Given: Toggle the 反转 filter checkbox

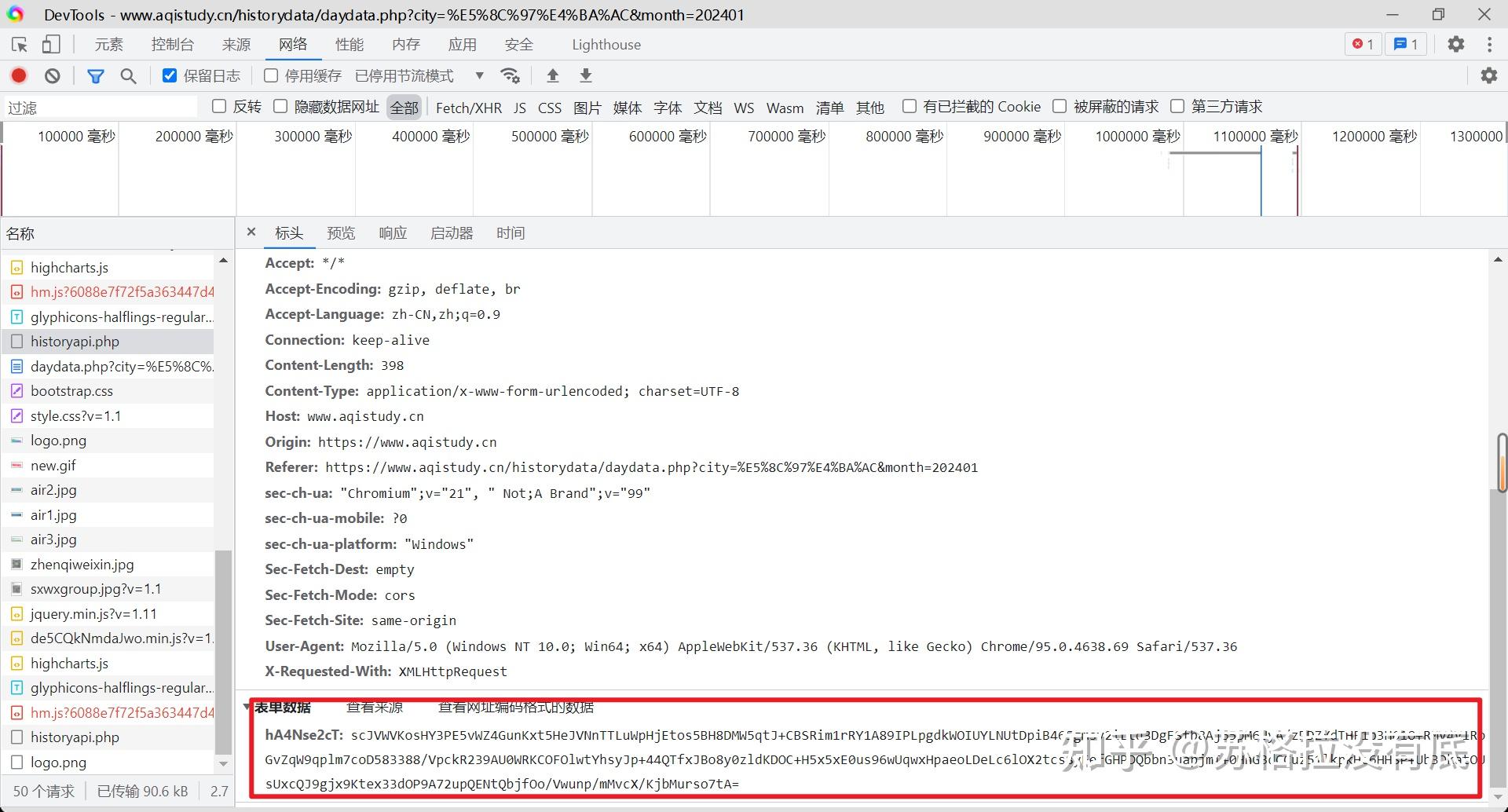Looking at the screenshot, I should (x=218, y=106).
